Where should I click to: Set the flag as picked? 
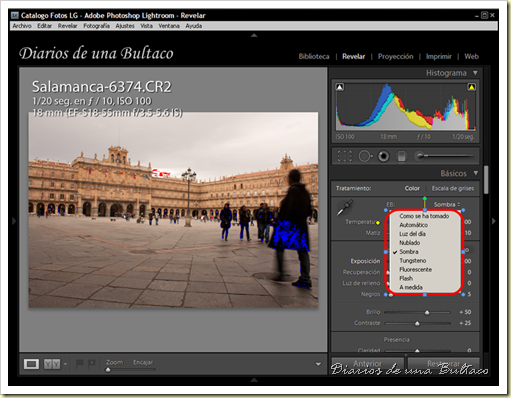[x=79, y=363]
